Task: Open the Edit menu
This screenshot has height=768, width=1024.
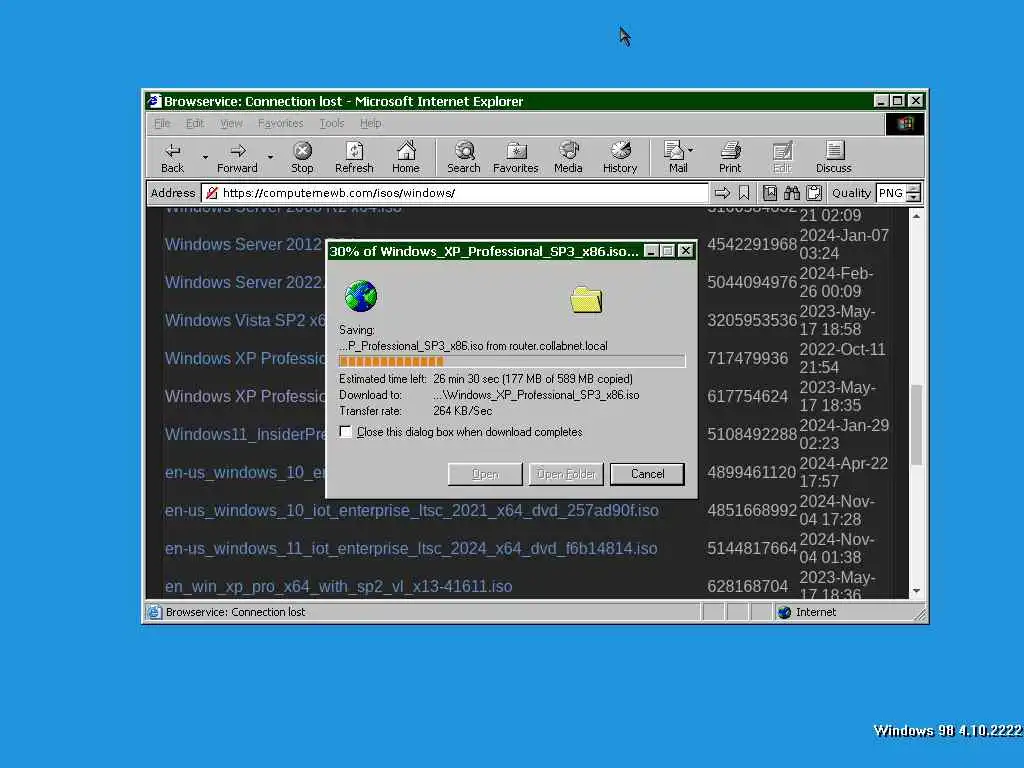Action: pyautogui.click(x=195, y=123)
